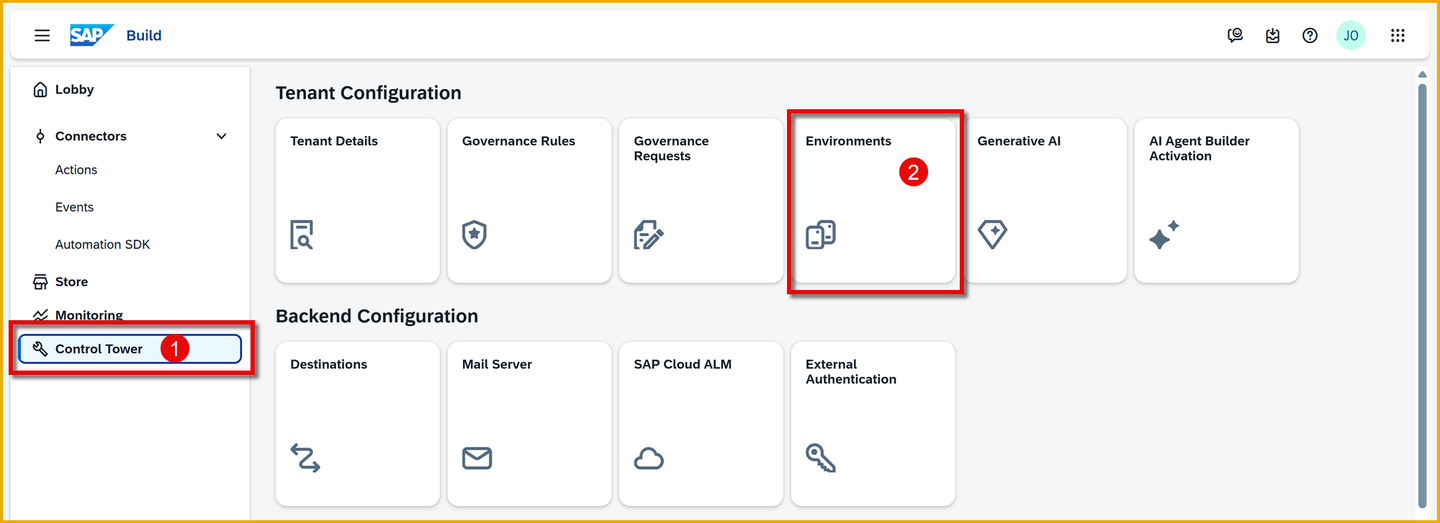Open the Governance Rules tile
This screenshot has width=1440, height=523.
point(529,200)
